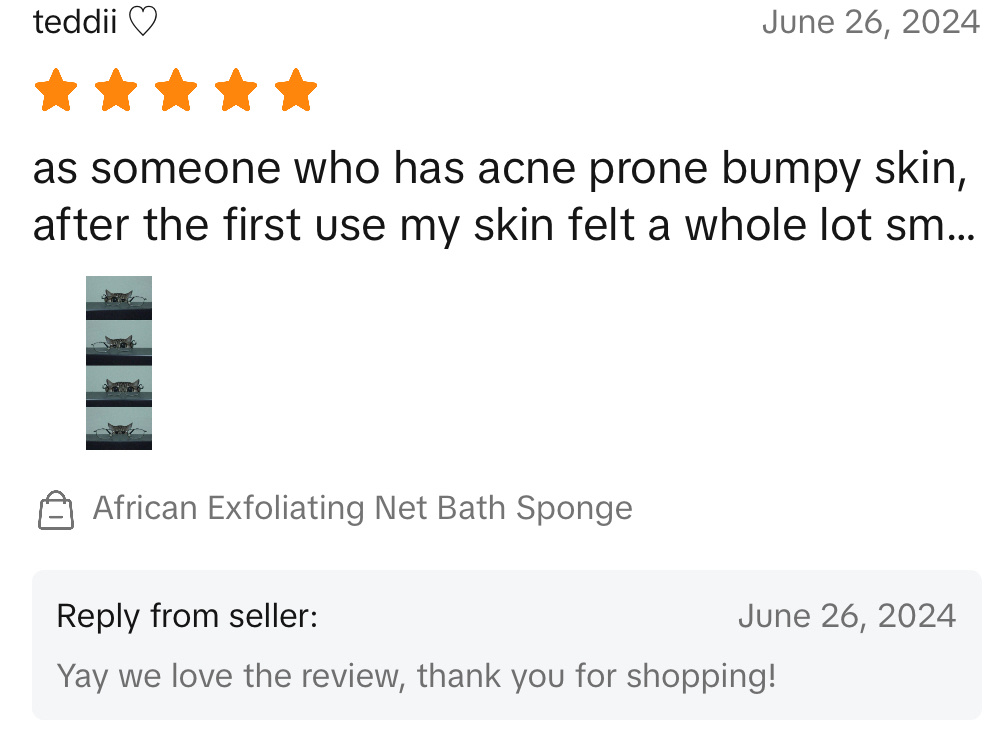Click the fourth orange rating star
Image resolution: width=1000 pixels, height=750 pixels.
pyautogui.click(x=236, y=90)
